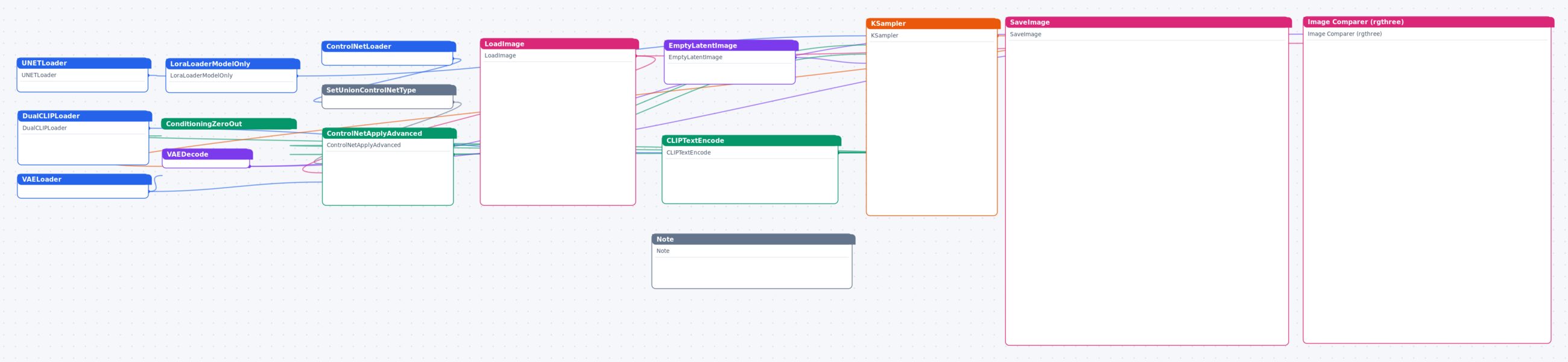Click the ConditioningZeroOut node title

229,124
